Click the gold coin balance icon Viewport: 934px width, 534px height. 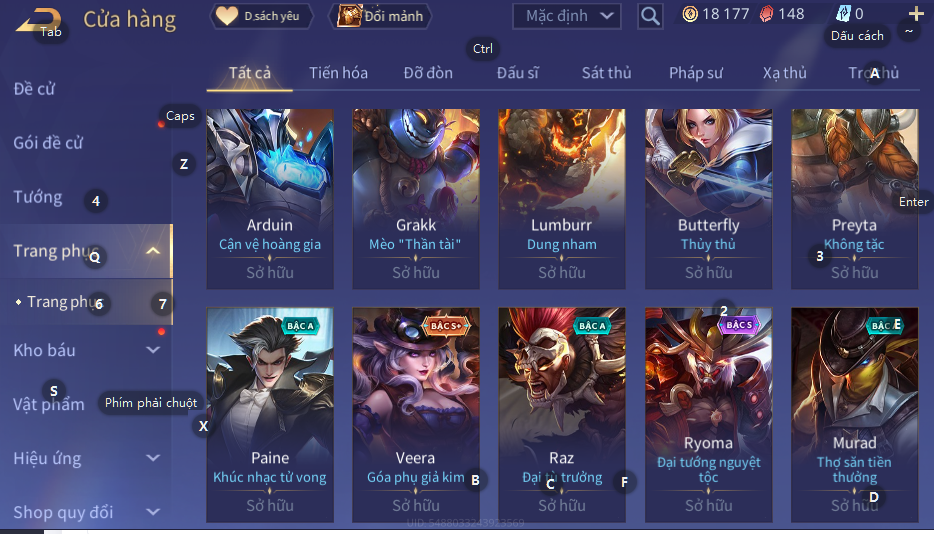coord(690,14)
